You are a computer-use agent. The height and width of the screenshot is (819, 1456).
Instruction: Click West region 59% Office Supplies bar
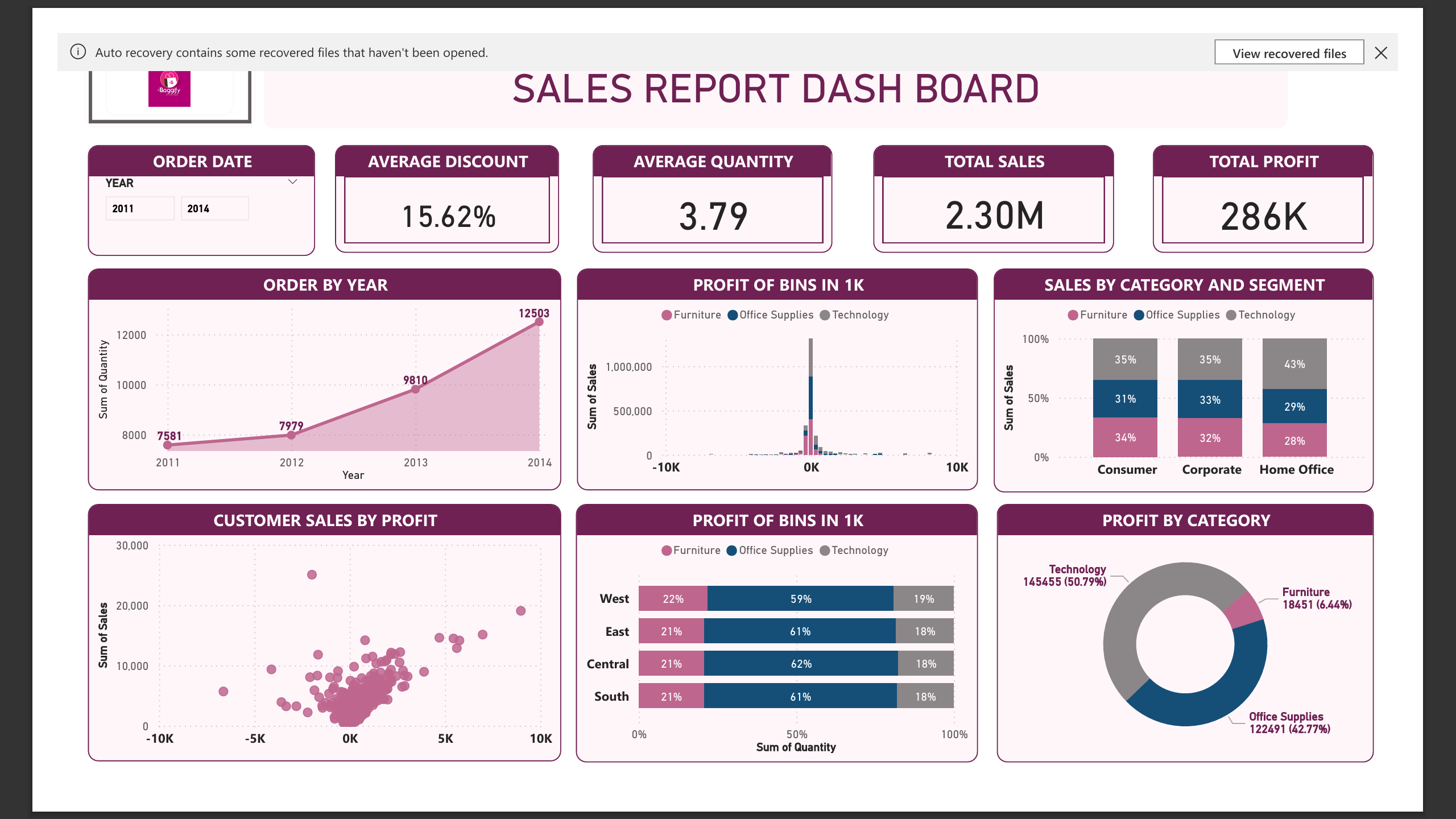point(800,599)
